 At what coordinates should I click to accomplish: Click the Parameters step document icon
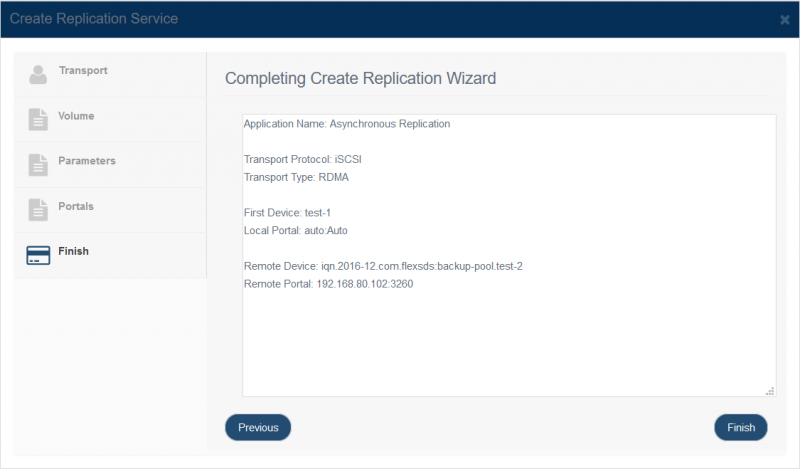pos(38,164)
